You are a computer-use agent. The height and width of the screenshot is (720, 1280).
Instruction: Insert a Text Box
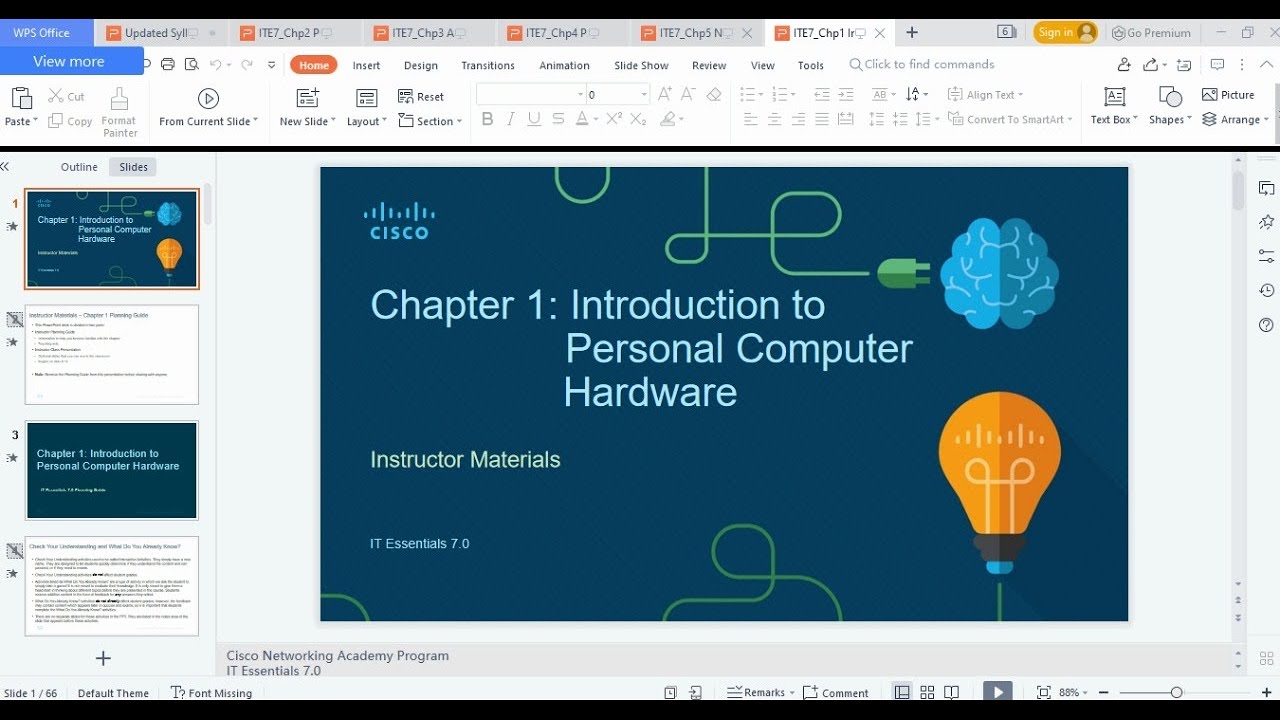[1114, 106]
